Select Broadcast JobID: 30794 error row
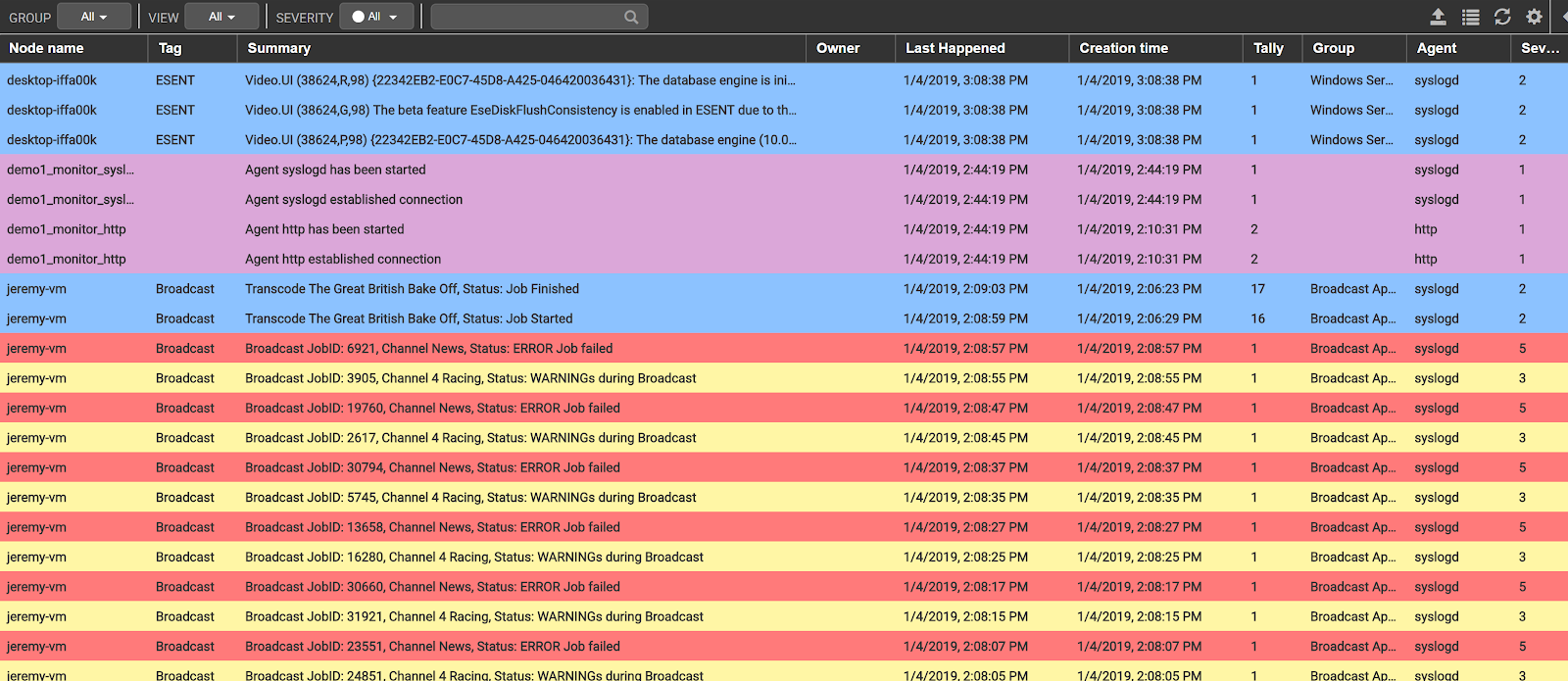The image size is (1568, 681). [784, 467]
